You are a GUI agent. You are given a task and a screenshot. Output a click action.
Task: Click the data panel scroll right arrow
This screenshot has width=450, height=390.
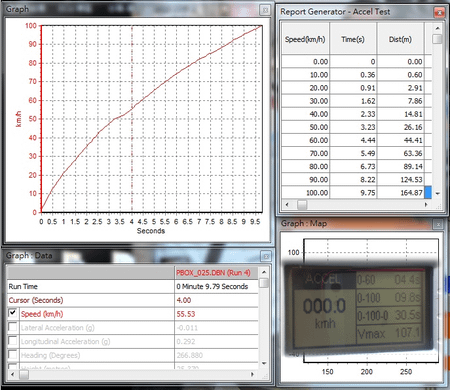click(252, 374)
